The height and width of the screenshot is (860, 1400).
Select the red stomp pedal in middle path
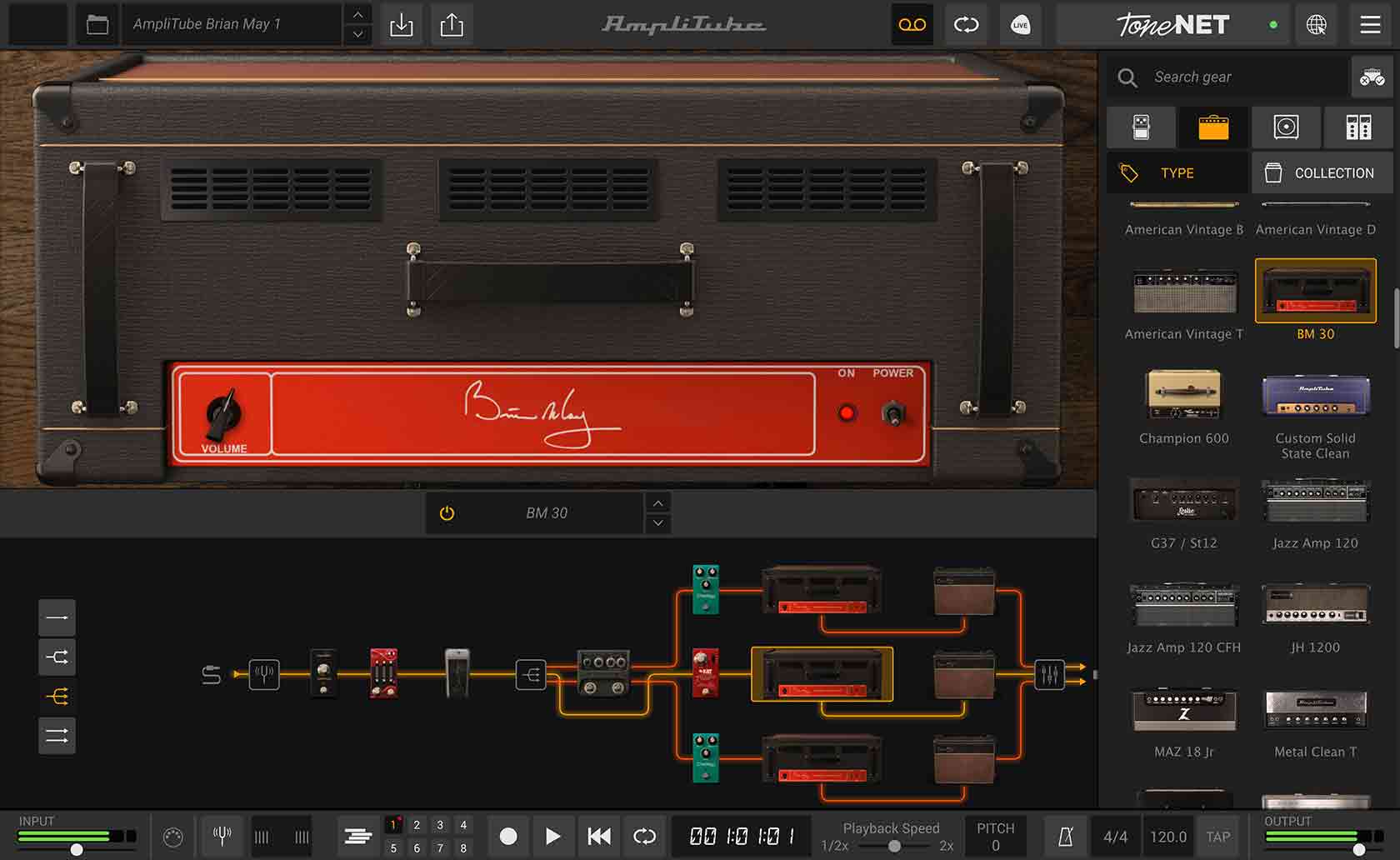click(705, 672)
